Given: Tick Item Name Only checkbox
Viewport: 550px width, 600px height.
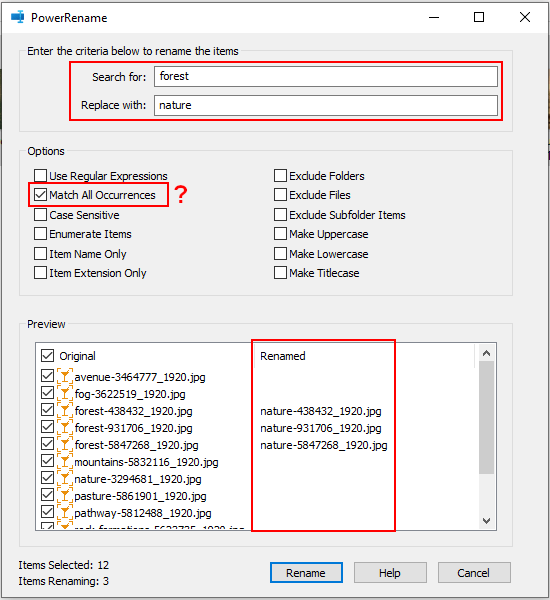Looking at the screenshot, I should (x=40, y=254).
